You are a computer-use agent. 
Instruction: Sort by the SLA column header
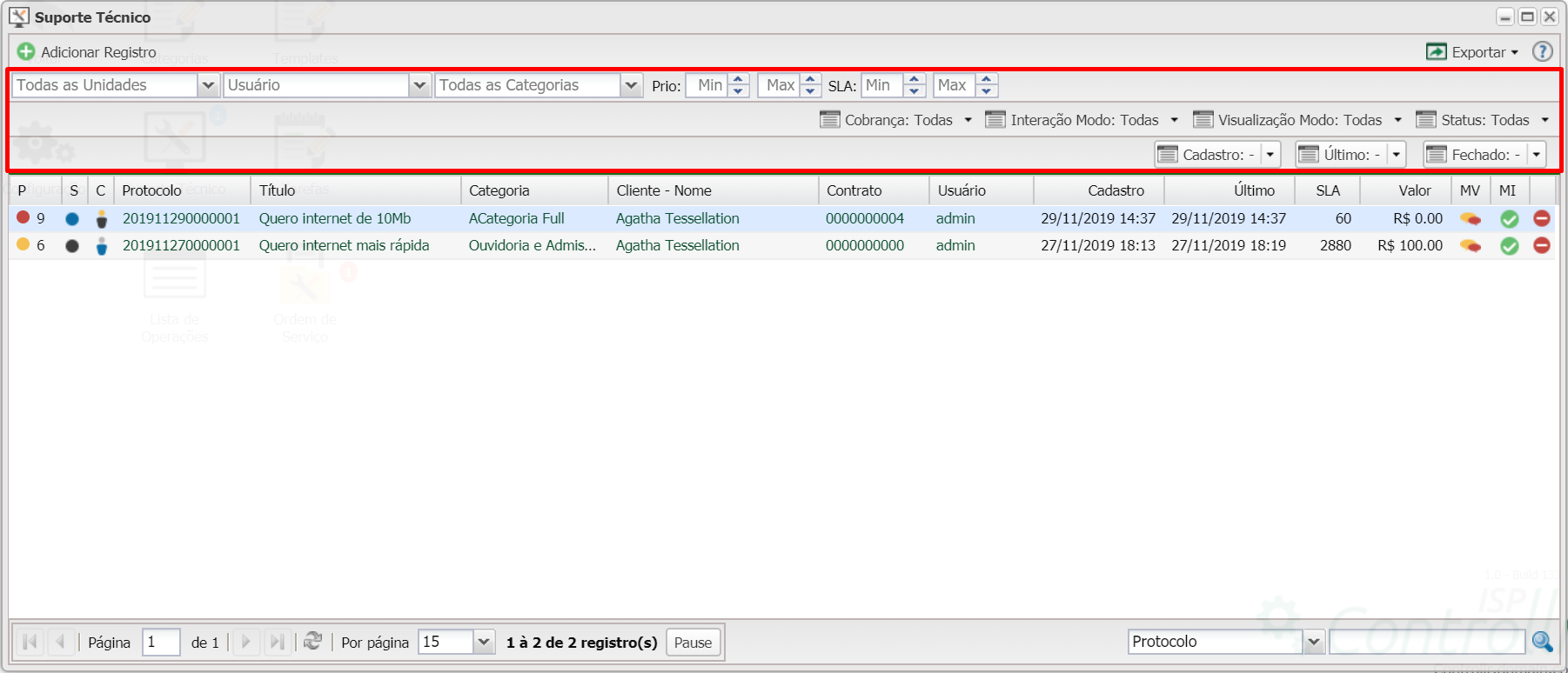click(1328, 190)
